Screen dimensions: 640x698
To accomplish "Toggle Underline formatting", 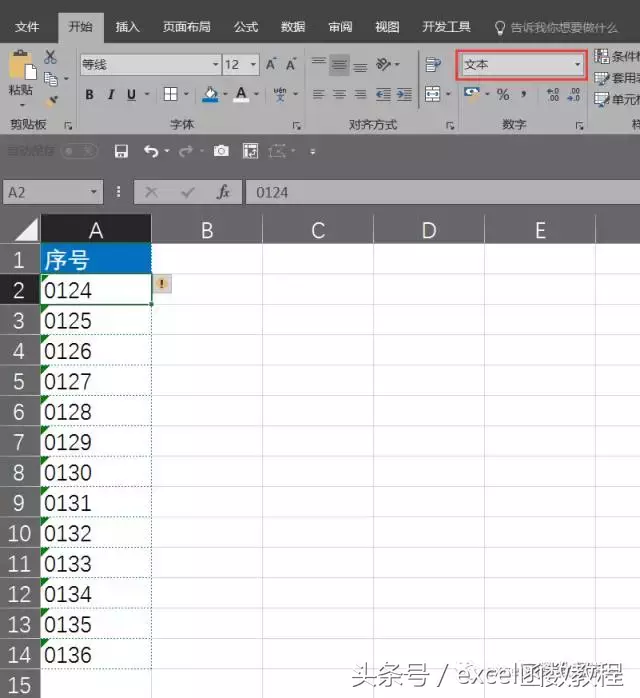I will [131, 94].
